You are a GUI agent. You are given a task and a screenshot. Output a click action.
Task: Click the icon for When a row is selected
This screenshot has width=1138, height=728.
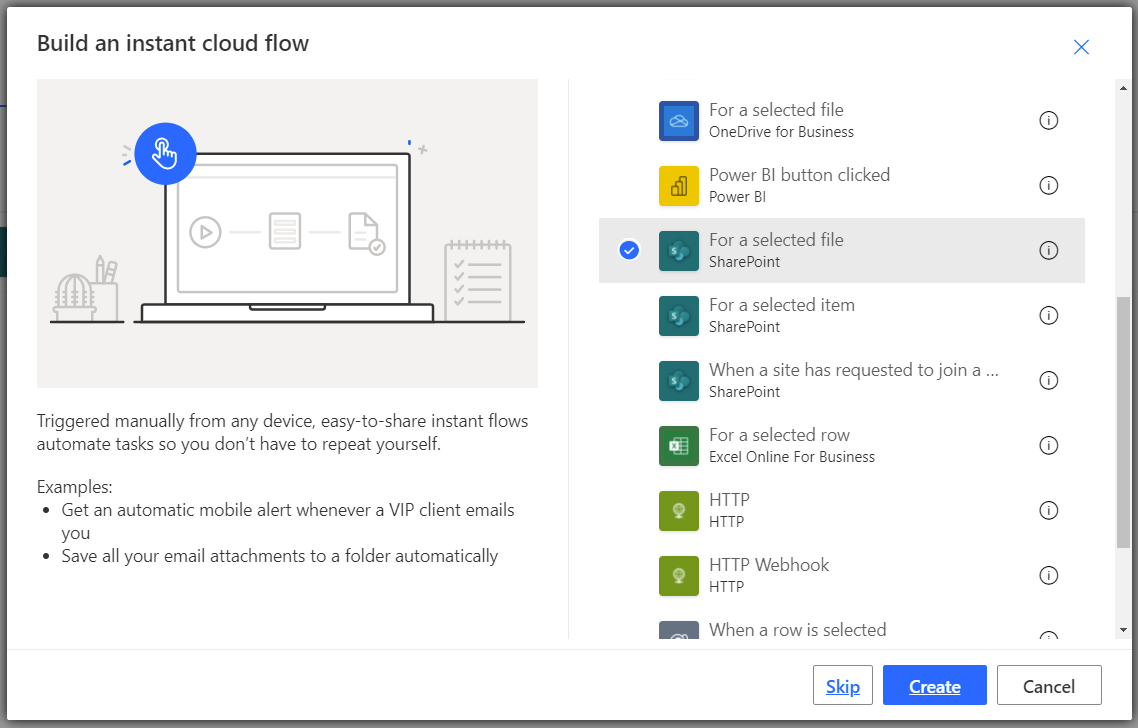[679, 630]
